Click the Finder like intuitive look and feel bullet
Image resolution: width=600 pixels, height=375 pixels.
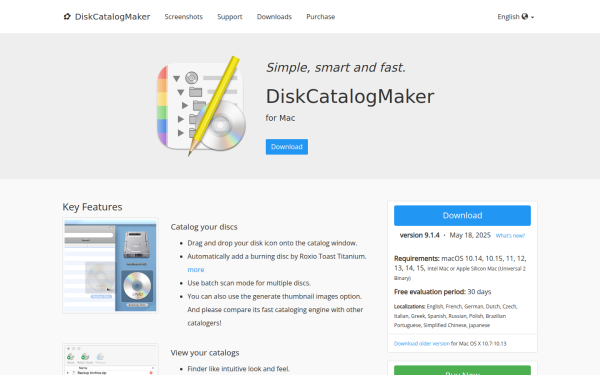pyautogui.click(x=238, y=369)
